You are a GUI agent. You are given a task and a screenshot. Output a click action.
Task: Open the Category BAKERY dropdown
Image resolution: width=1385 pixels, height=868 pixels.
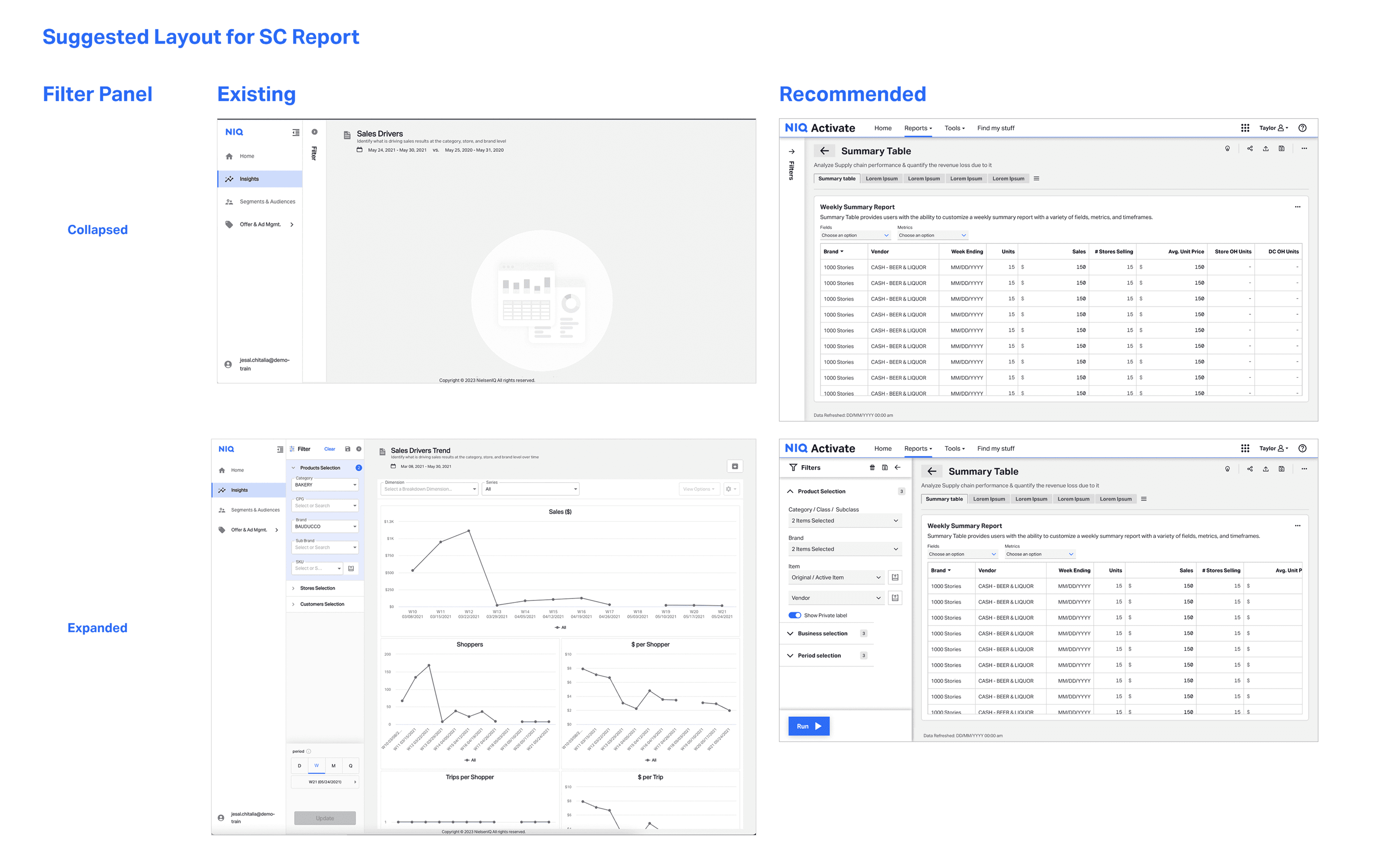324,485
